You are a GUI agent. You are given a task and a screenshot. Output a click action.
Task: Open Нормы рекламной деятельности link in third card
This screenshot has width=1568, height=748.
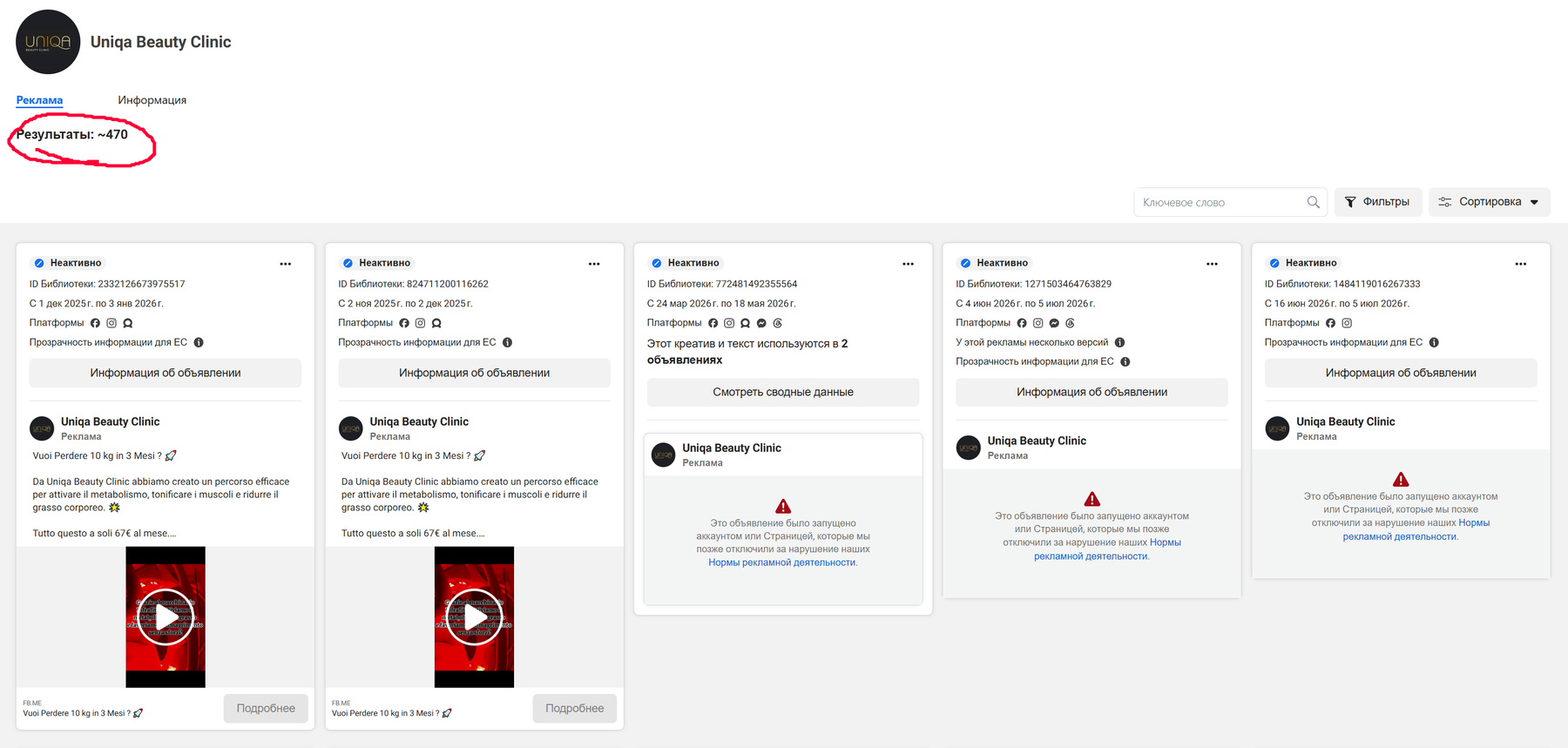(782, 563)
